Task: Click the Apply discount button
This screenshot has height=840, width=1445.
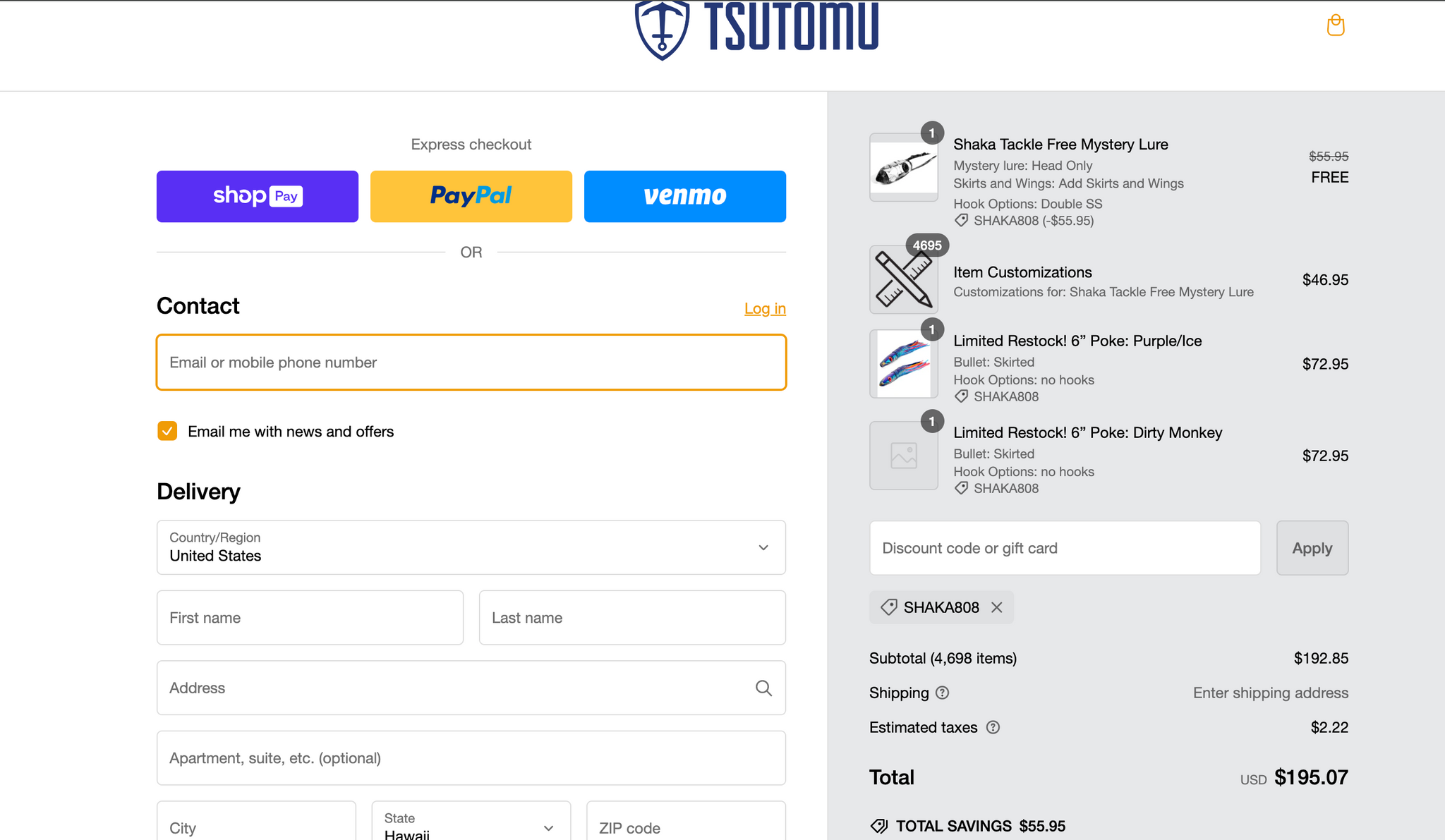Action: pos(1312,548)
